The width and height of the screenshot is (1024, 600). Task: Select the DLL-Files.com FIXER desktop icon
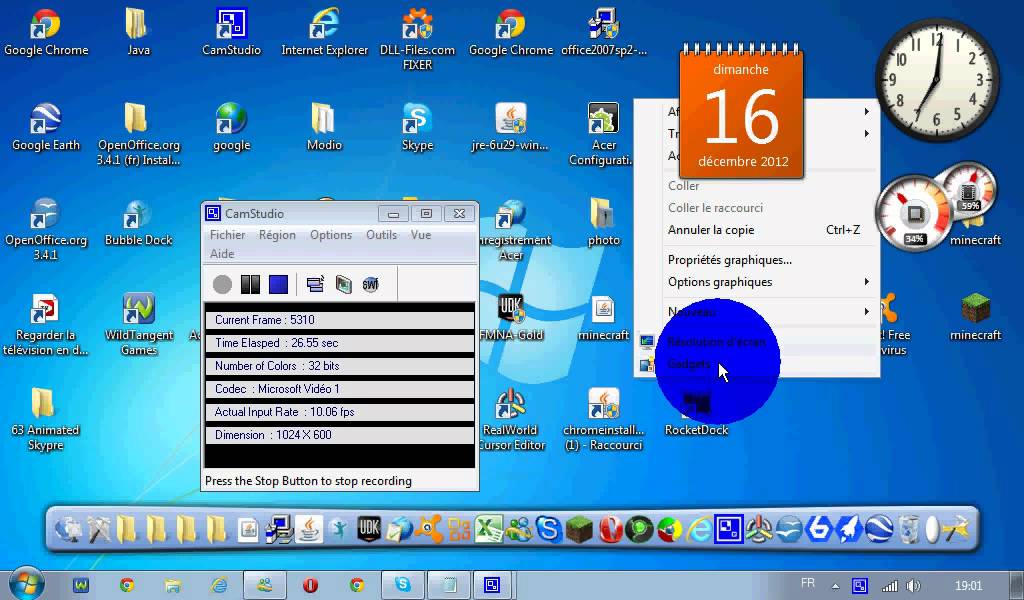coord(417,39)
